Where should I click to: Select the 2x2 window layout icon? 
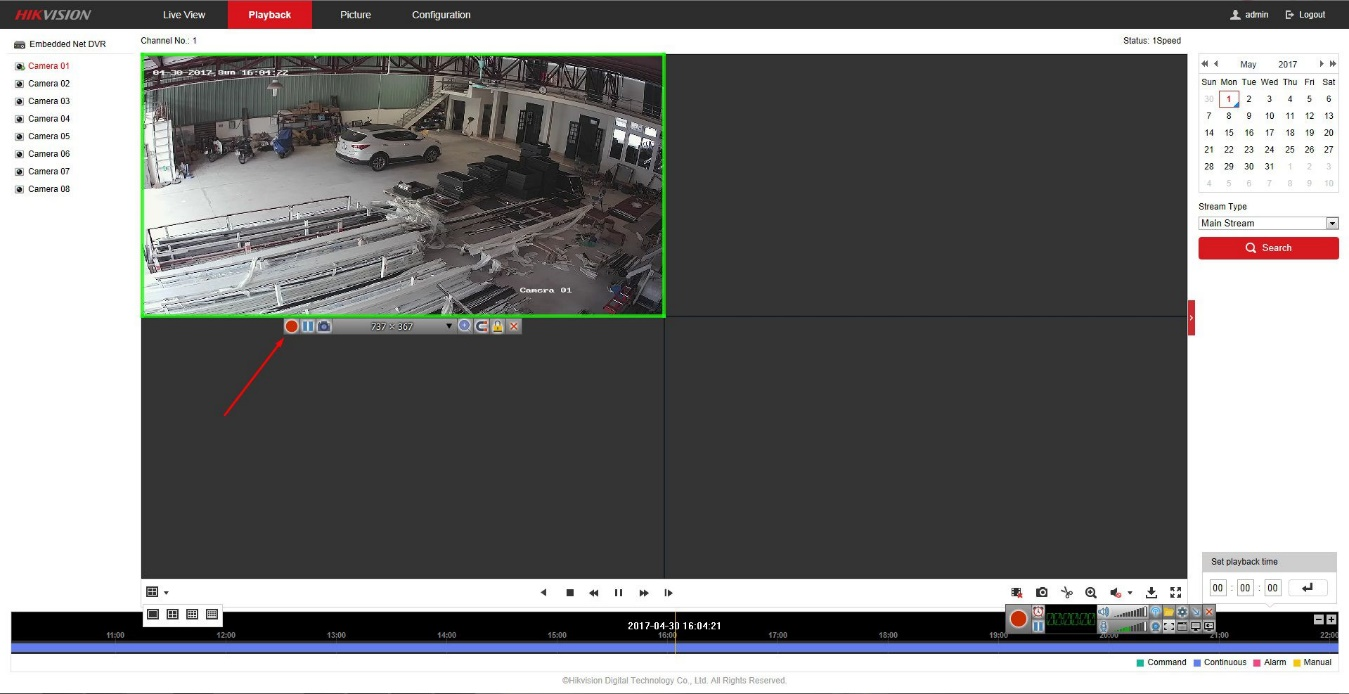[x=172, y=614]
